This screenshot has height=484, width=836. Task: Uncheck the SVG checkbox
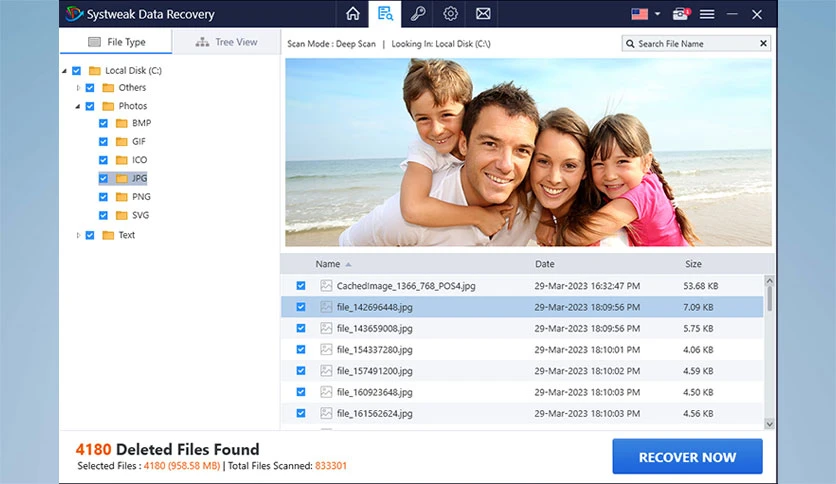tap(103, 215)
